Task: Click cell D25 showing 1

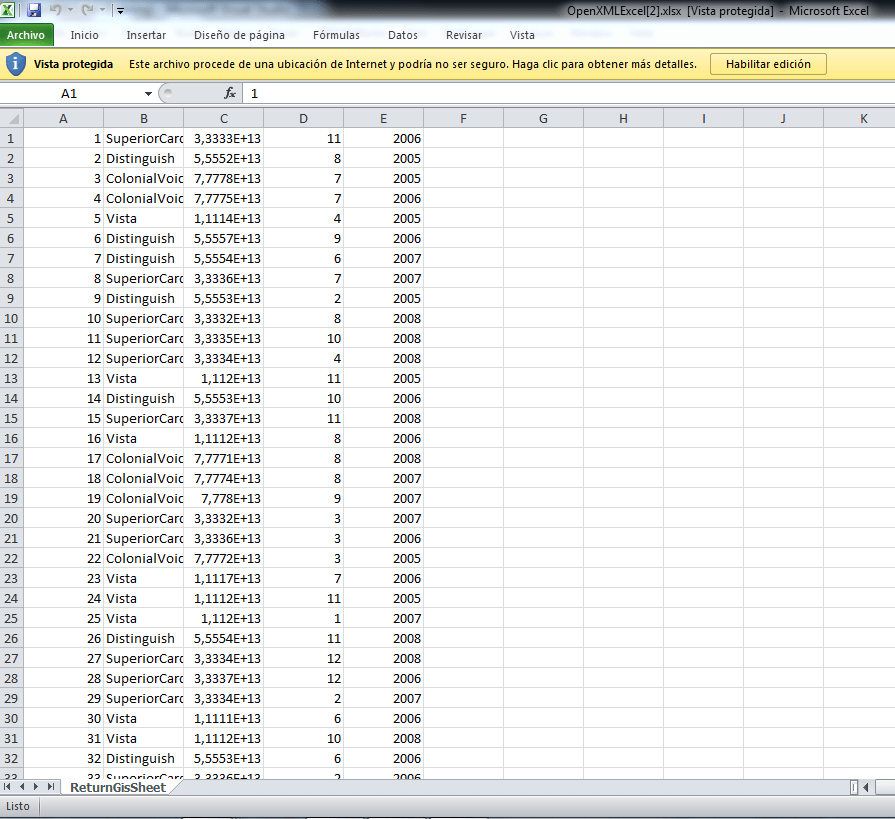Action: pyautogui.click(x=304, y=619)
